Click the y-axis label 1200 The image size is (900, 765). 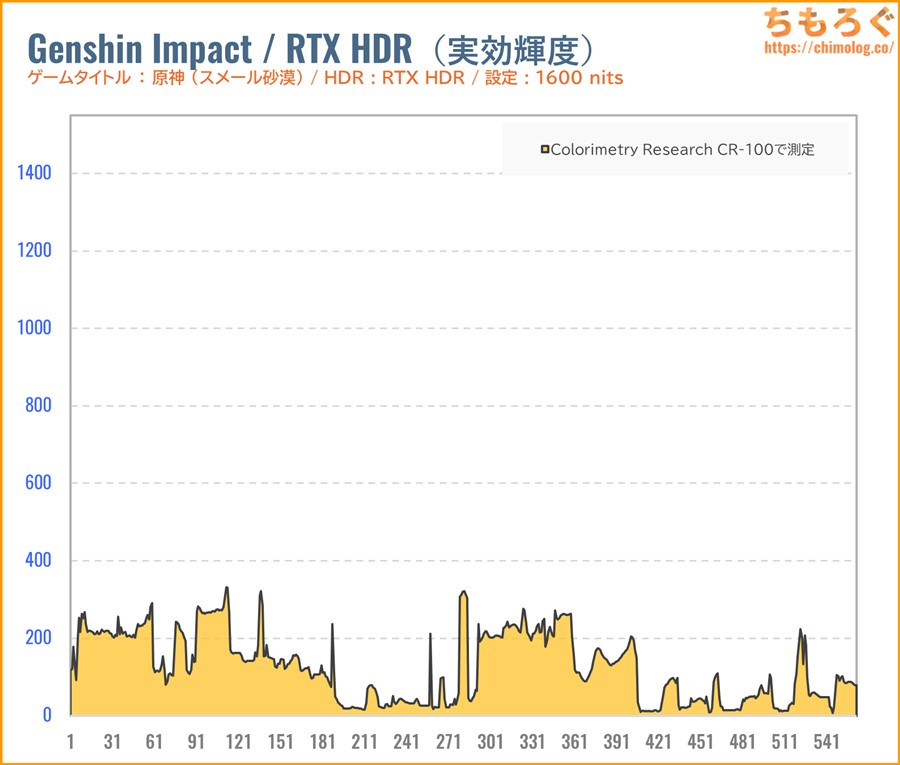(x=34, y=250)
